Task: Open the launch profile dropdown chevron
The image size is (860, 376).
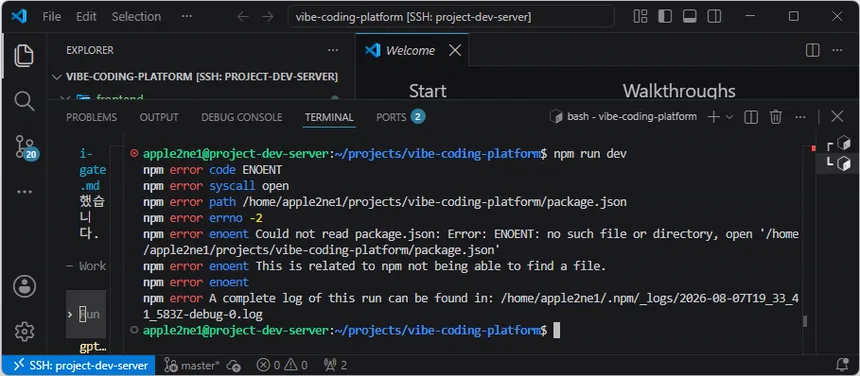Action: click(729, 117)
